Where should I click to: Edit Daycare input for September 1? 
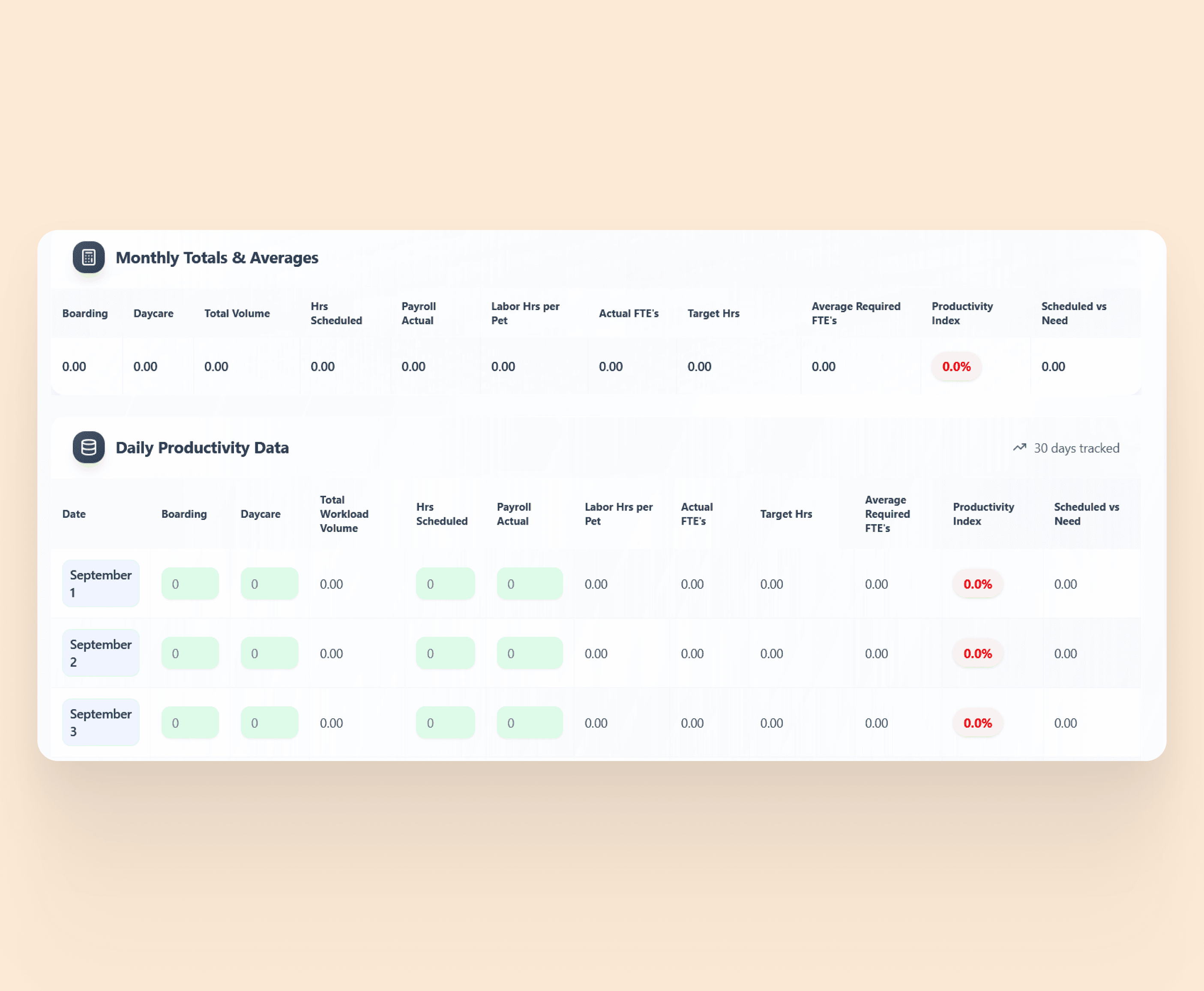point(269,584)
